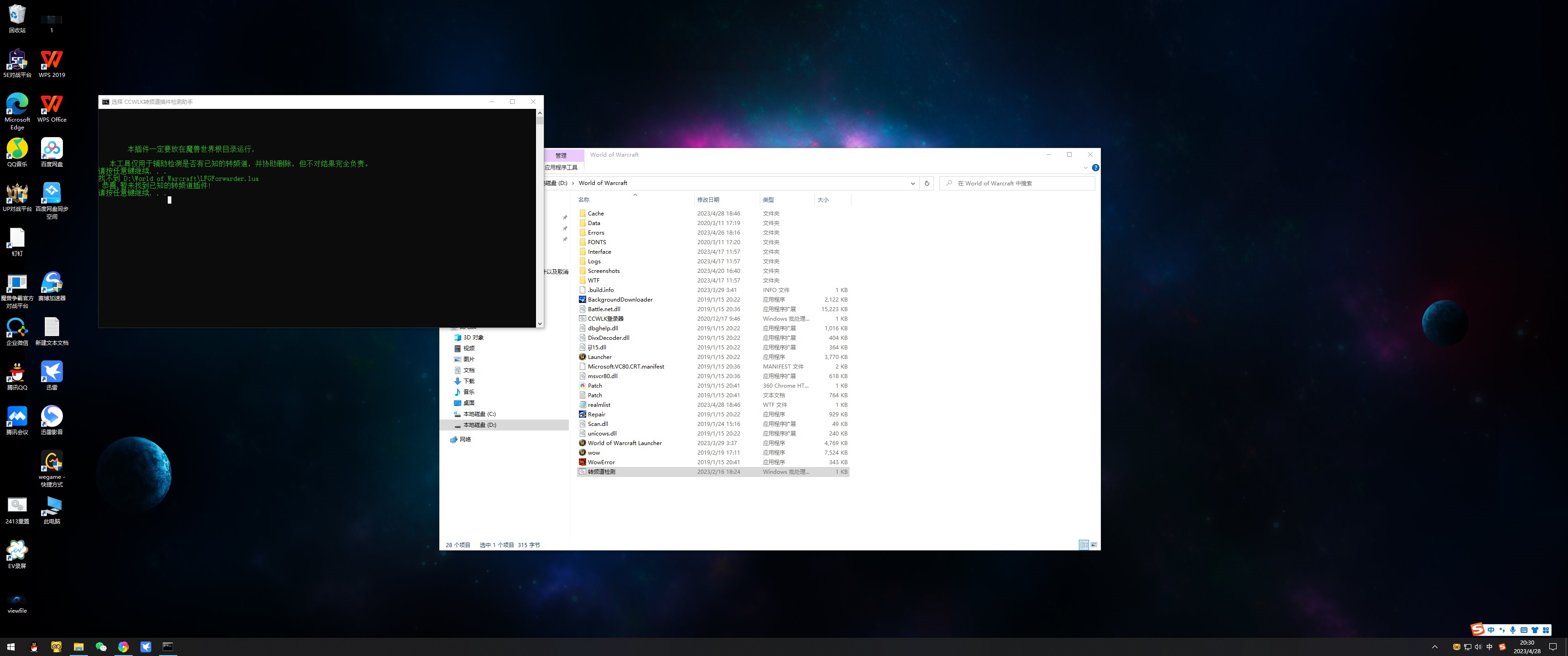
Task: Open the wow application file
Action: click(593, 453)
